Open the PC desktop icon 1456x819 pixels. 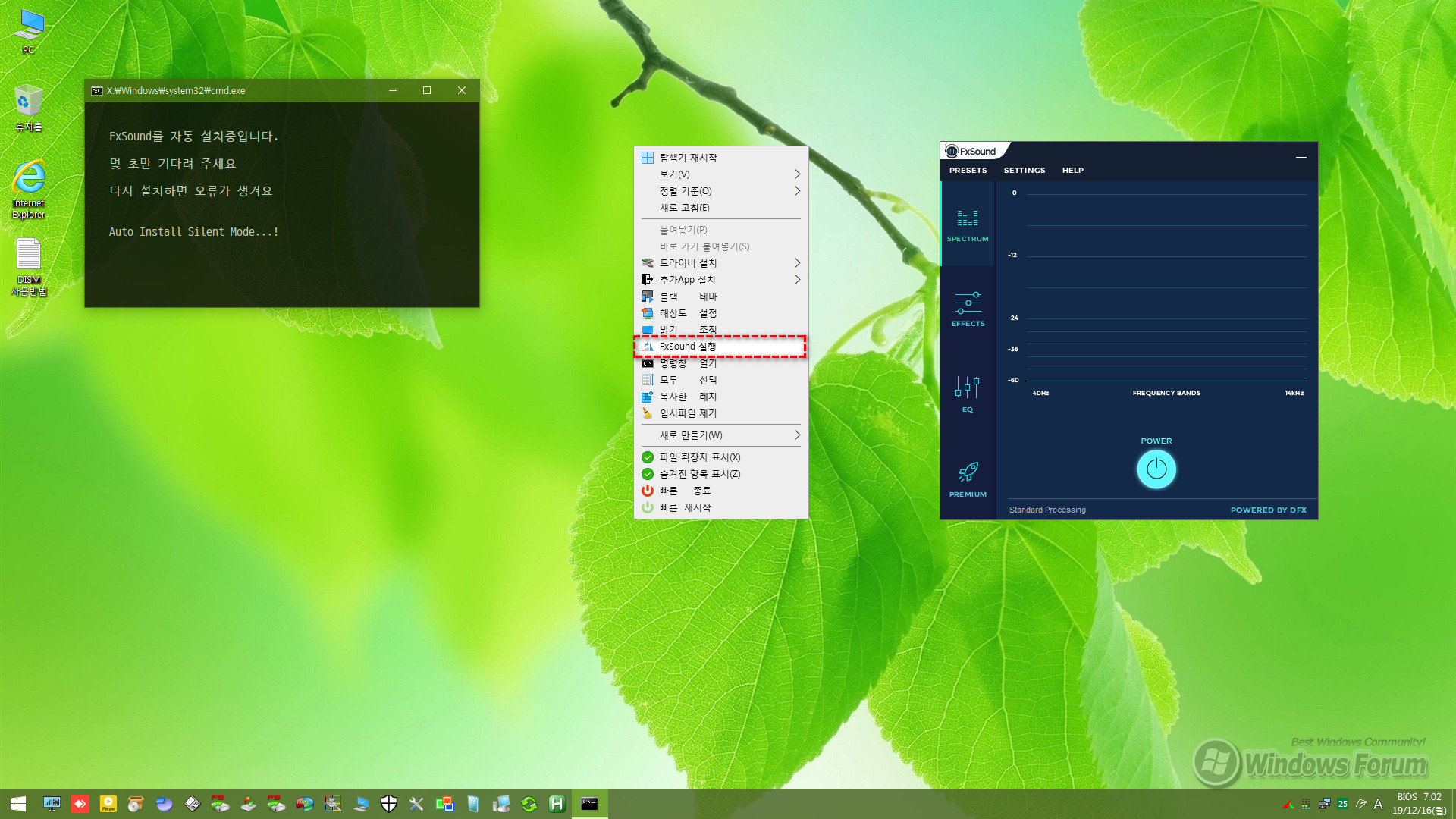[29, 32]
